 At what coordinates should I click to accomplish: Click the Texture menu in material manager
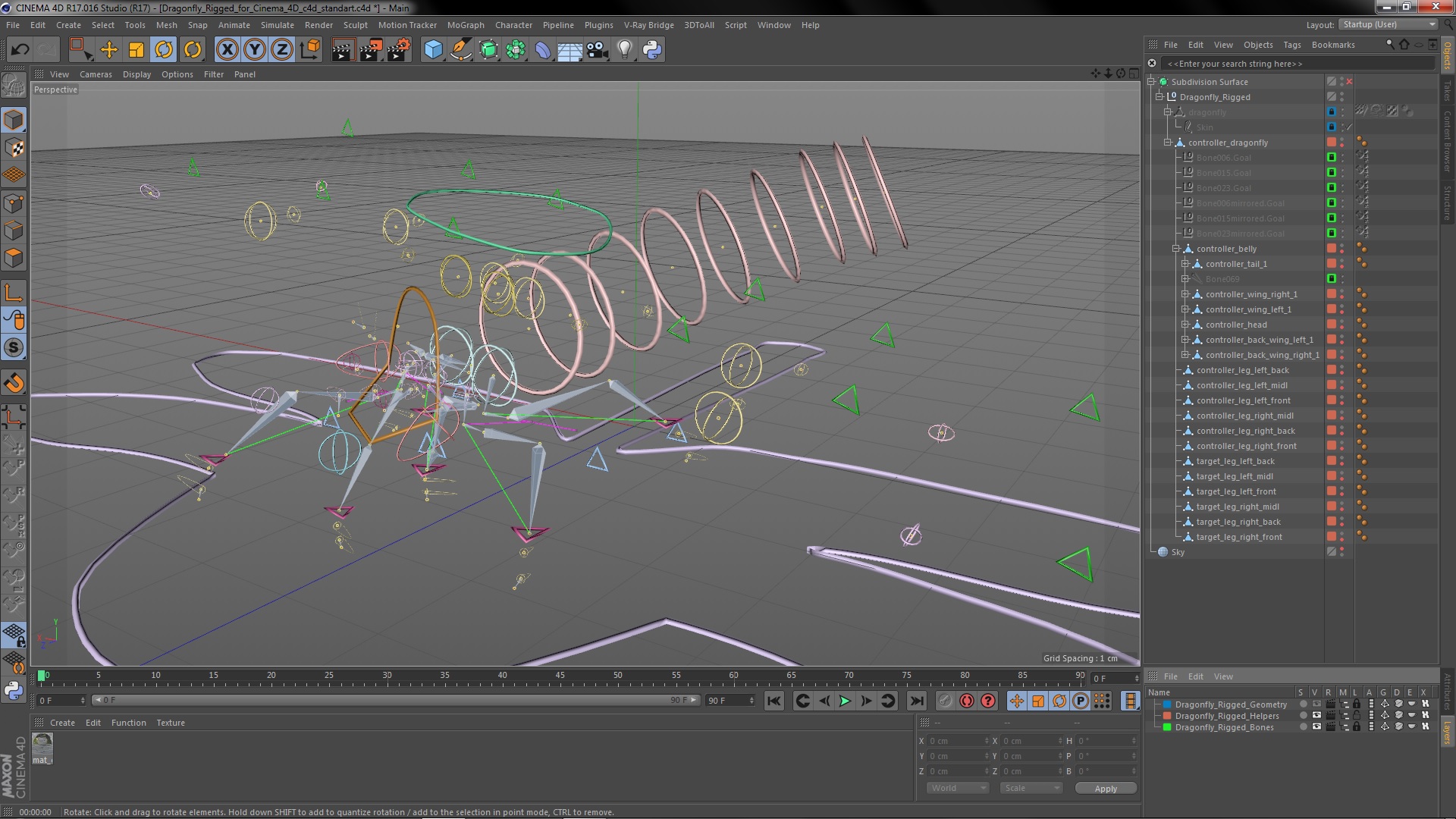[171, 723]
